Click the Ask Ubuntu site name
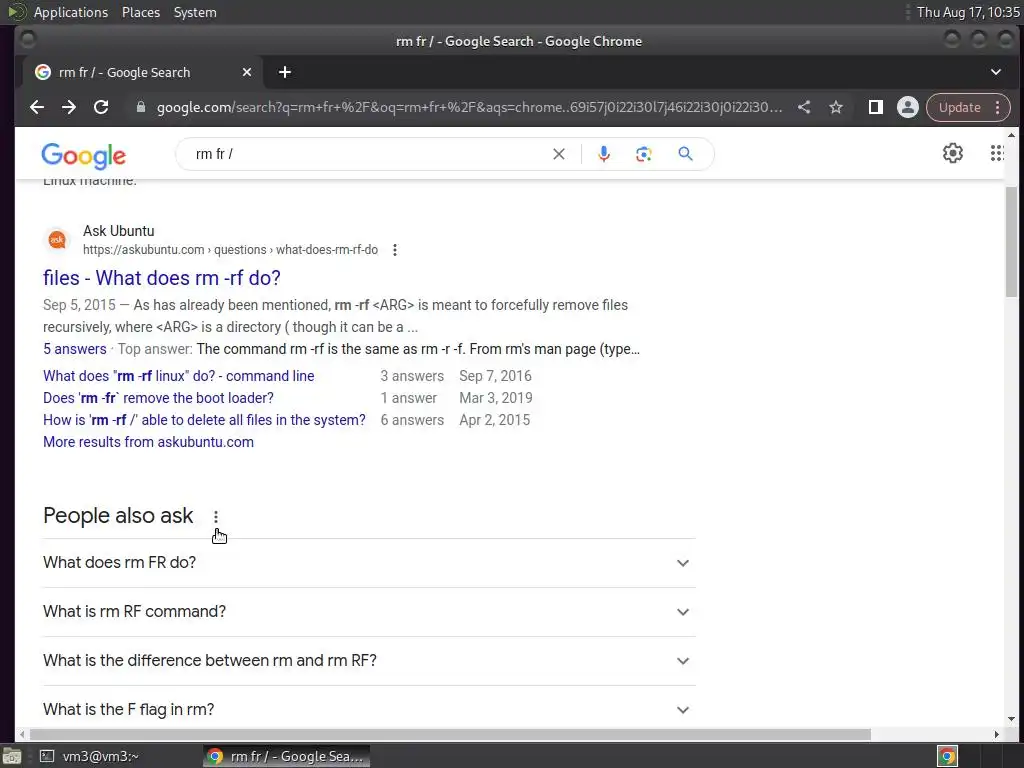 click(x=118, y=231)
